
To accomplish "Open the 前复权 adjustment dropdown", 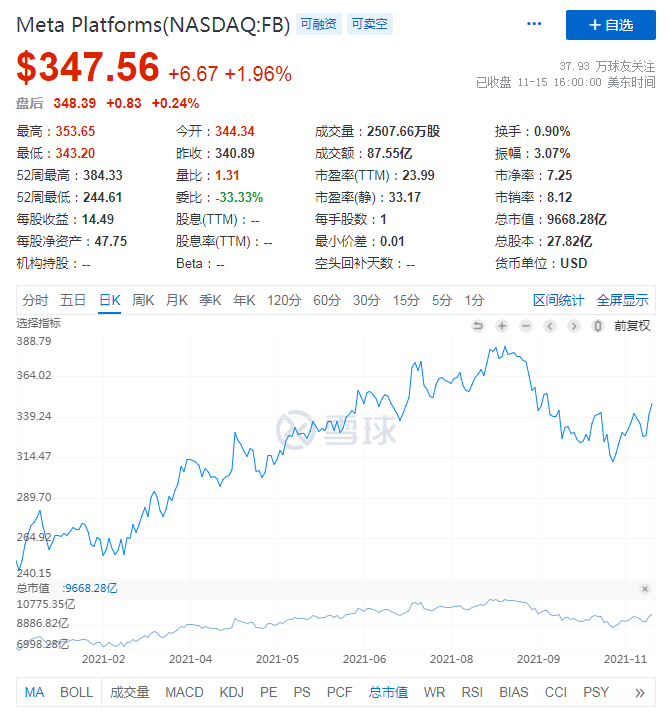I will coord(632,326).
